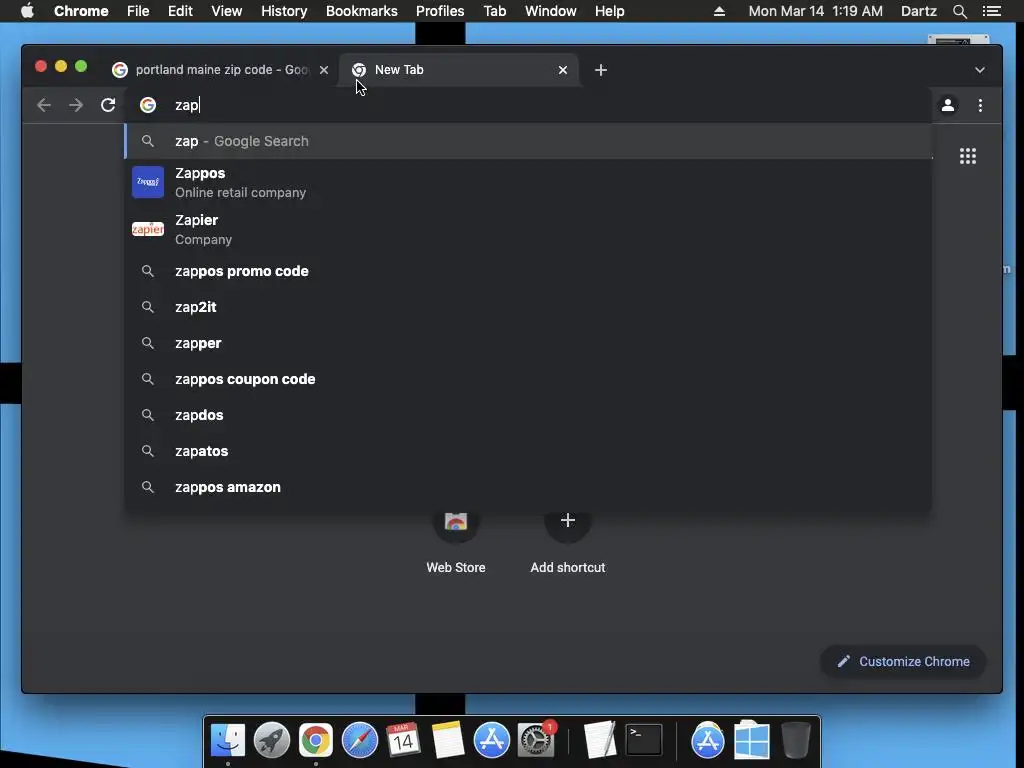Open System Preferences from the Dock
Image resolution: width=1024 pixels, height=768 pixels.
[536, 741]
